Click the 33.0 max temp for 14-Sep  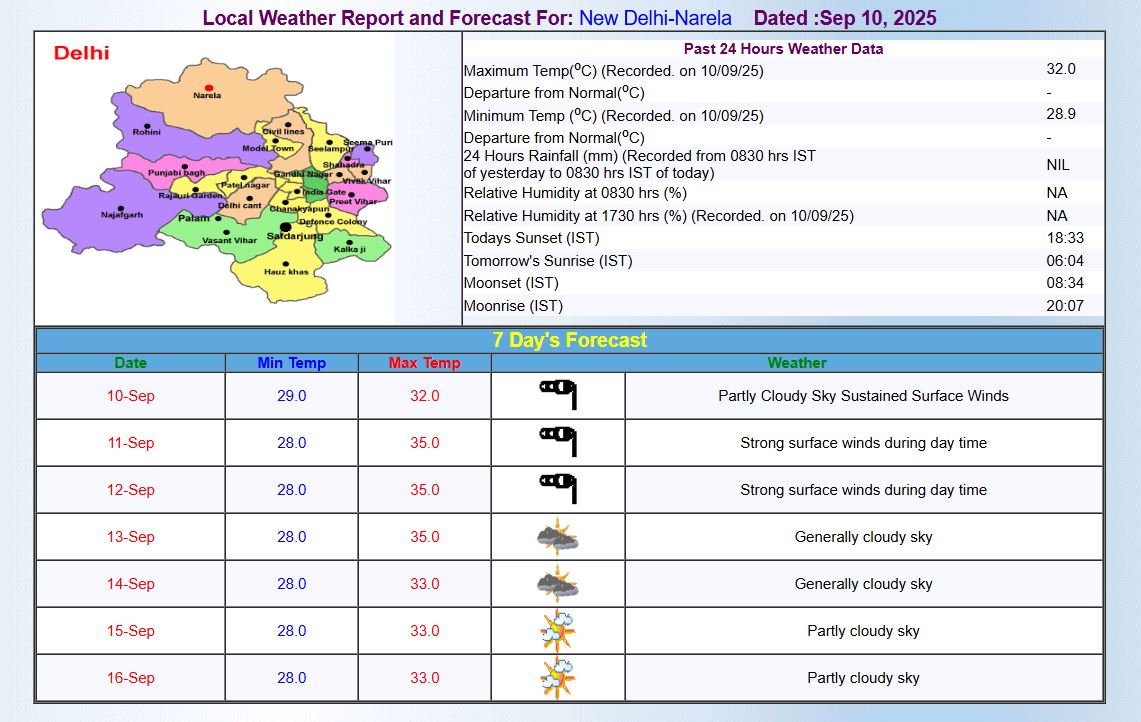pyautogui.click(x=424, y=584)
